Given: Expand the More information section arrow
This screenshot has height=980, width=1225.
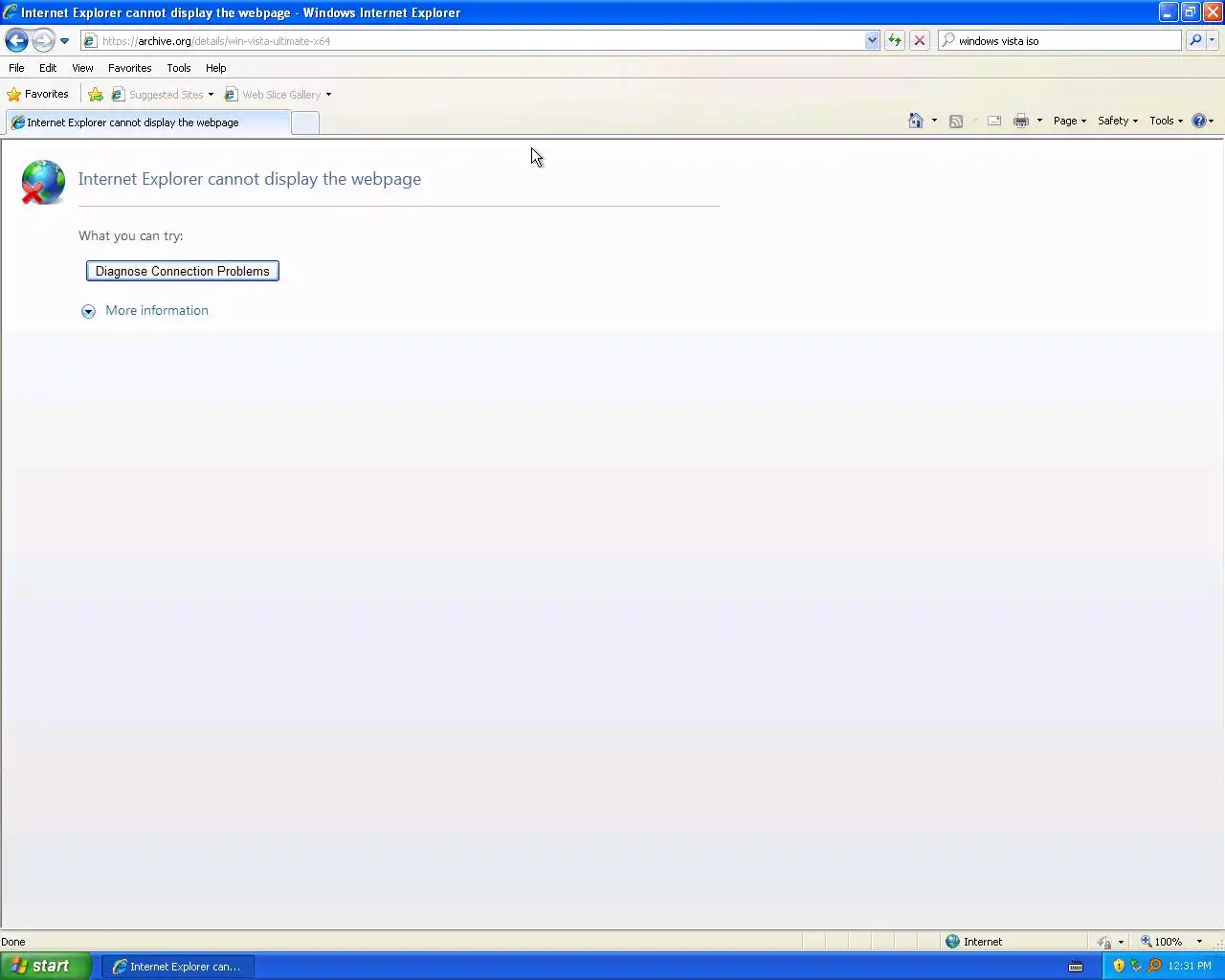Looking at the screenshot, I should click(x=88, y=311).
